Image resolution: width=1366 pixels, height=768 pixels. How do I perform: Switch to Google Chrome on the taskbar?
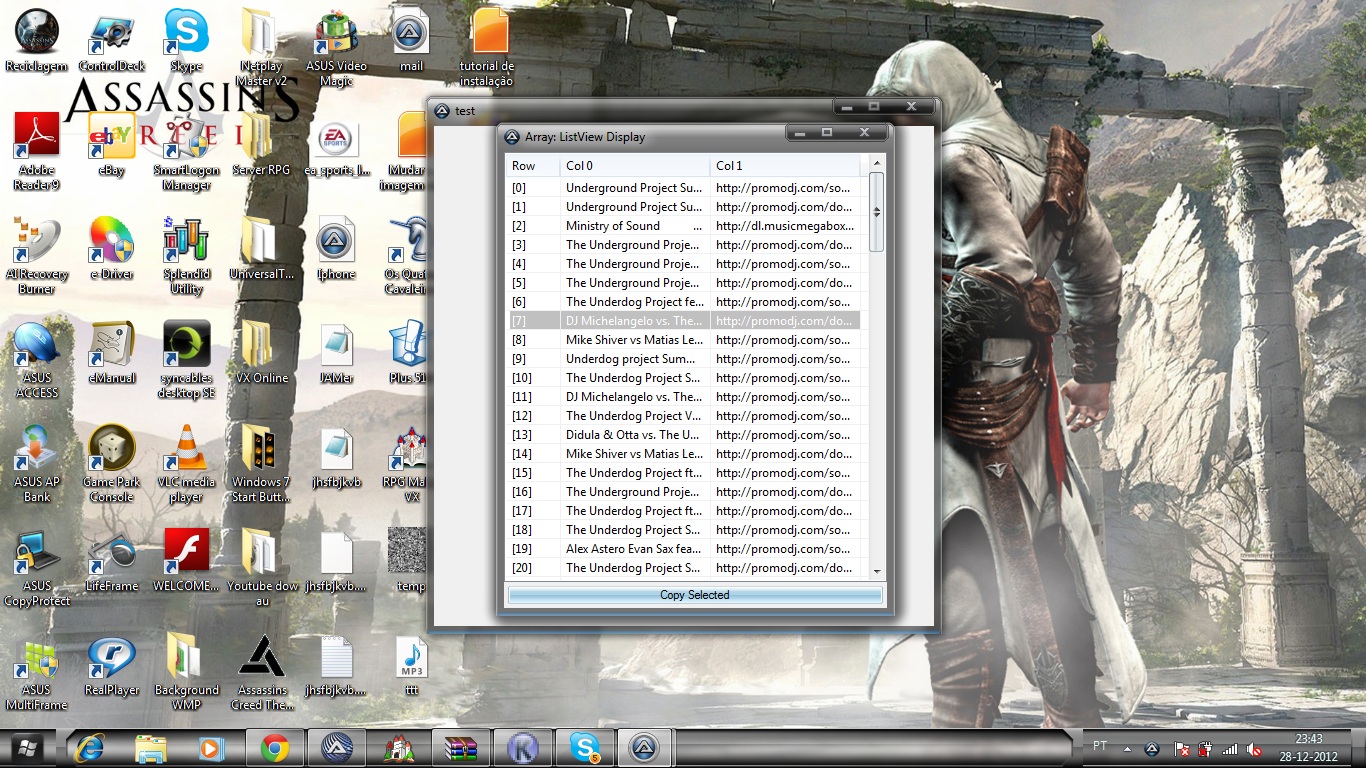pos(275,748)
